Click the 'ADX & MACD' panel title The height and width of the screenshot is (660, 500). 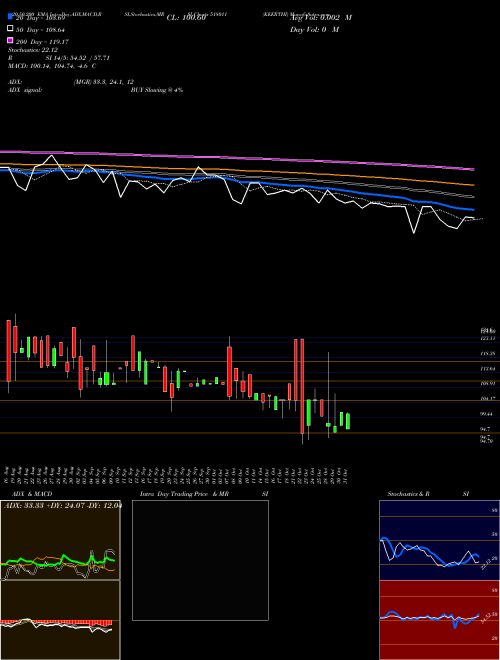pyautogui.click(x=32, y=494)
